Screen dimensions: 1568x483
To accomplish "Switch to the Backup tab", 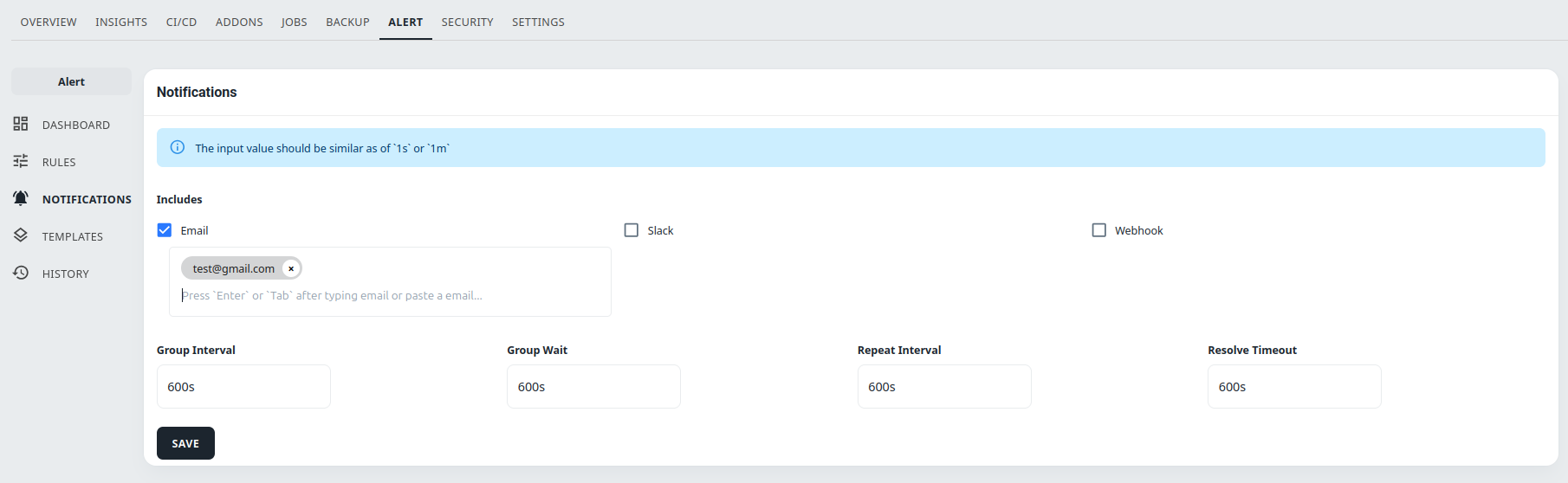I will pyautogui.click(x=347, y=22).
